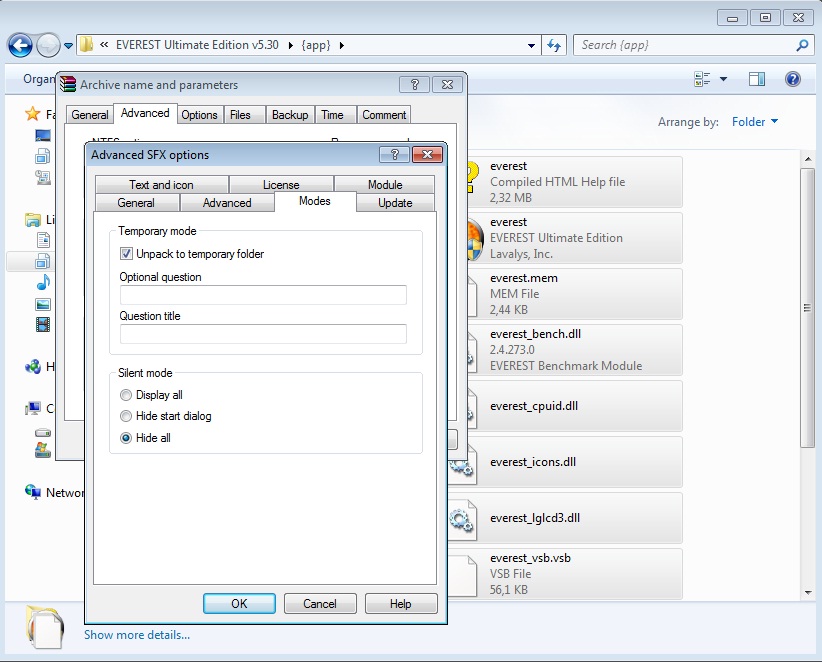The height and width of the screenshot is (662, 822).
Task: Open the License tab in SFX options
Action: pyautogui.click(x=281, y=185)
